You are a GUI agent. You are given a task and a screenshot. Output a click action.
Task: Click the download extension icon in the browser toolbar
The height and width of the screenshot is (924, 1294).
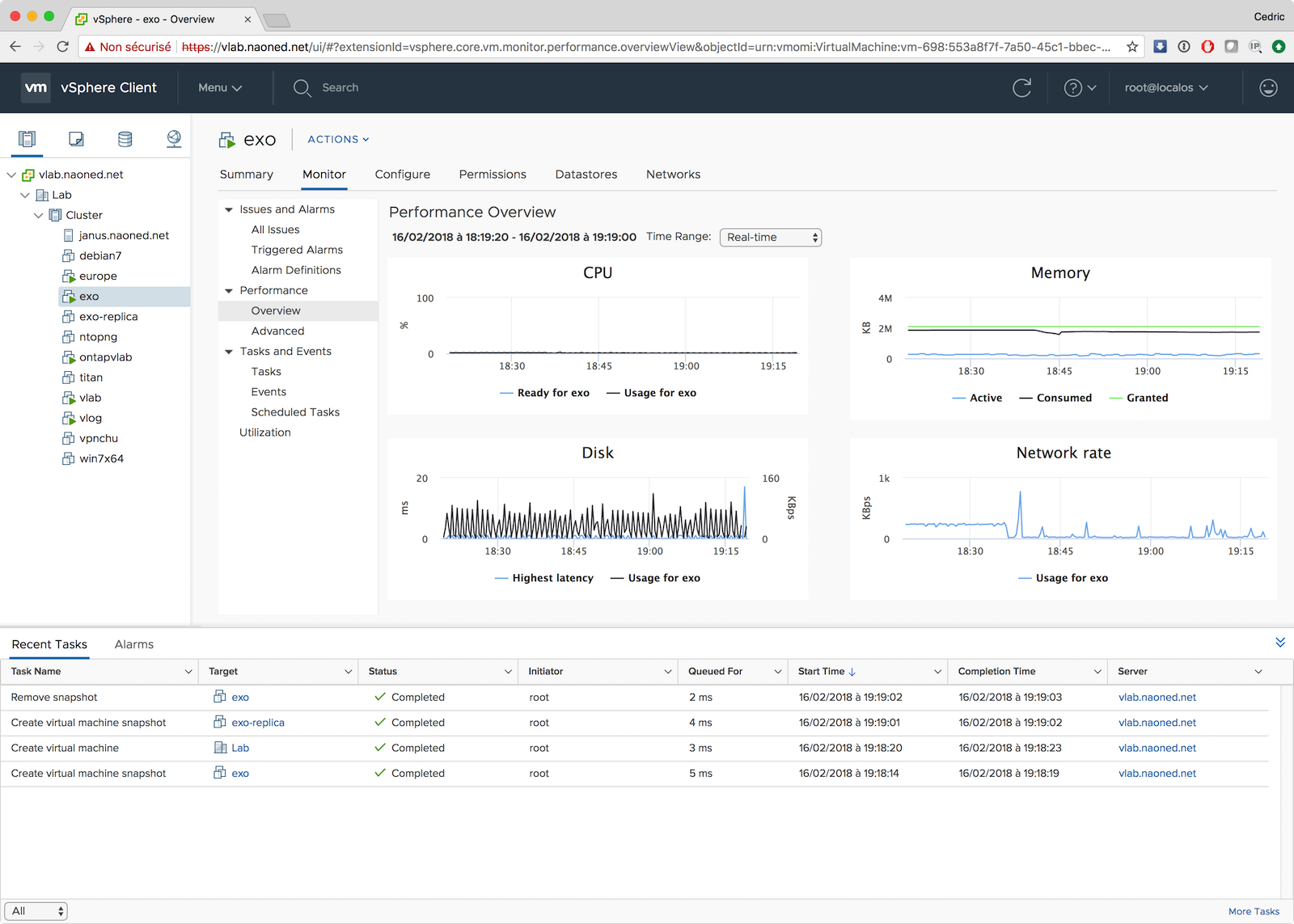[x=1160, y=47]
